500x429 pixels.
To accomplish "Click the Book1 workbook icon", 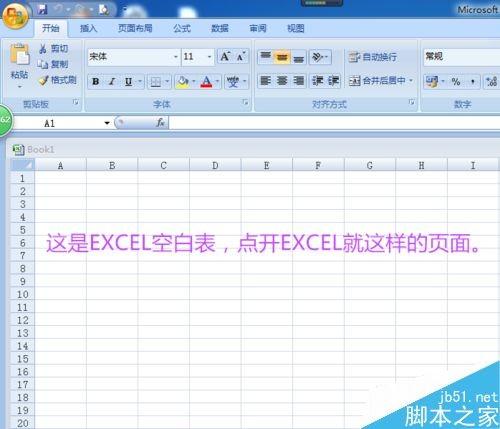I will [19, 150].
